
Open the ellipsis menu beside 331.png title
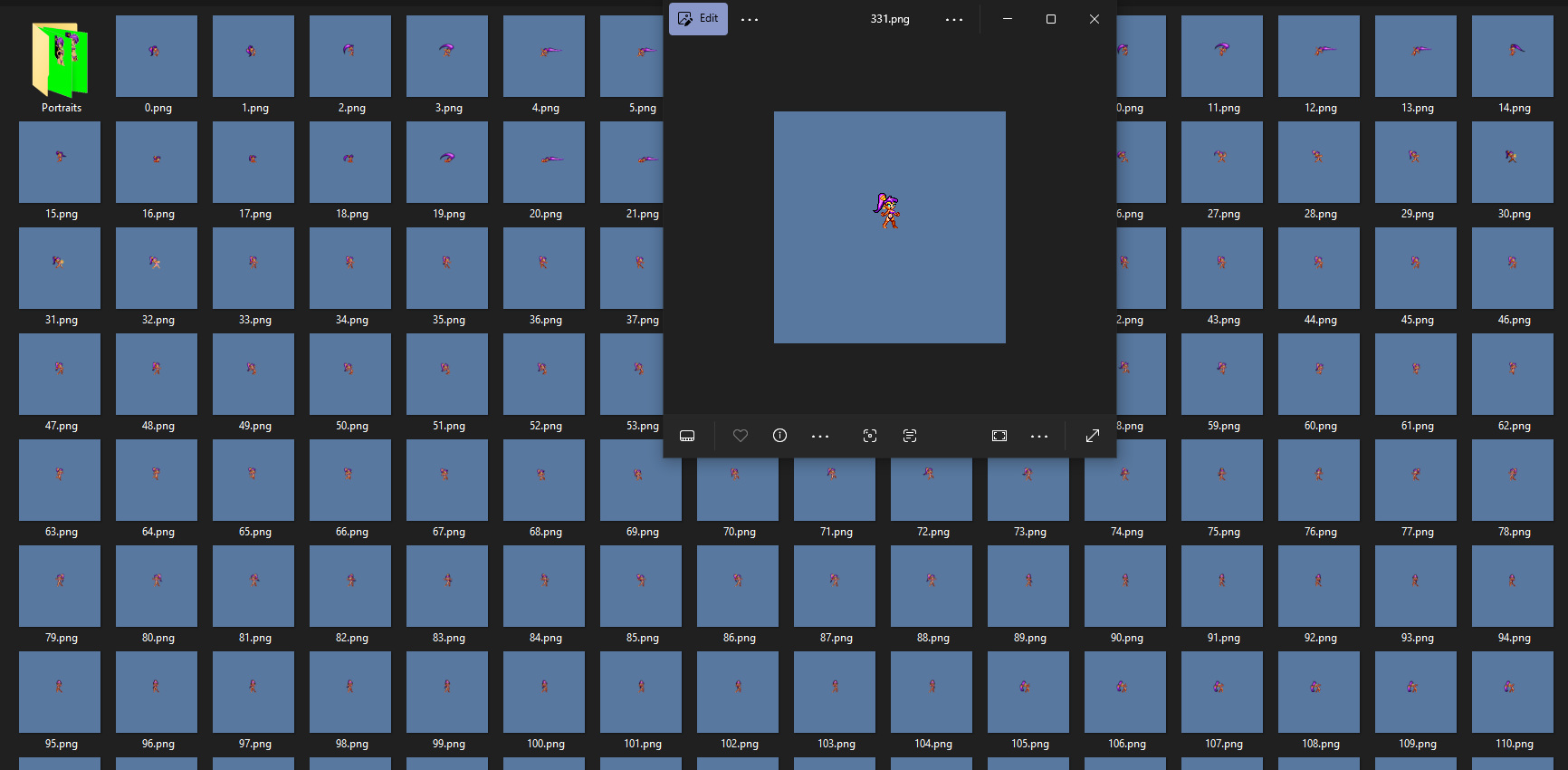954,19
